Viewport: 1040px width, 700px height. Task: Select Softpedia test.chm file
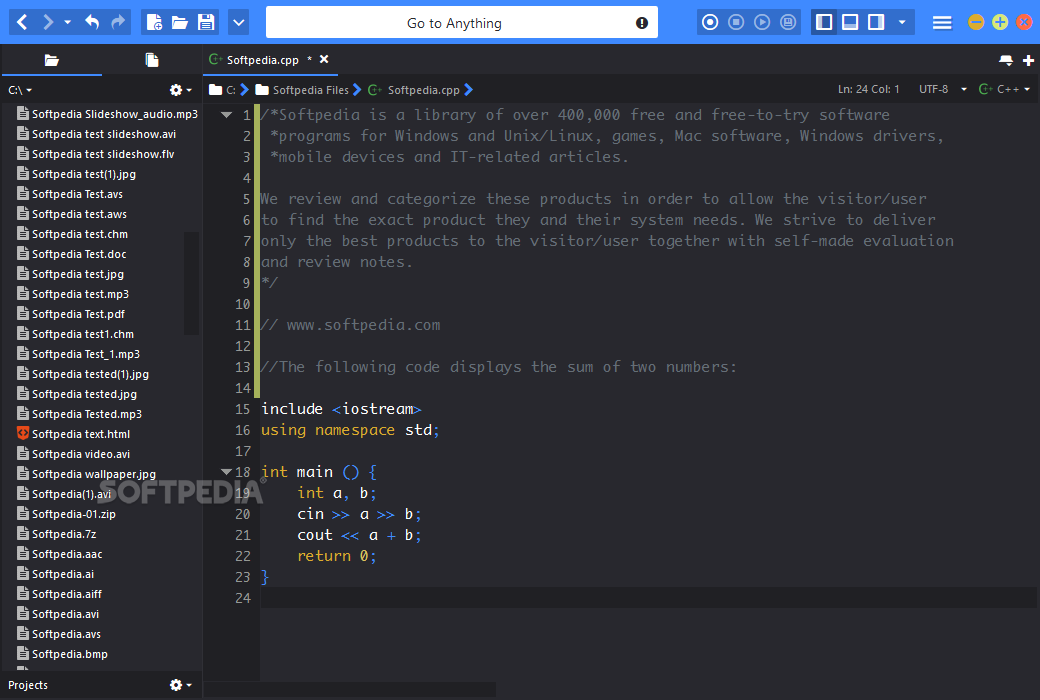tap(72, 234)
